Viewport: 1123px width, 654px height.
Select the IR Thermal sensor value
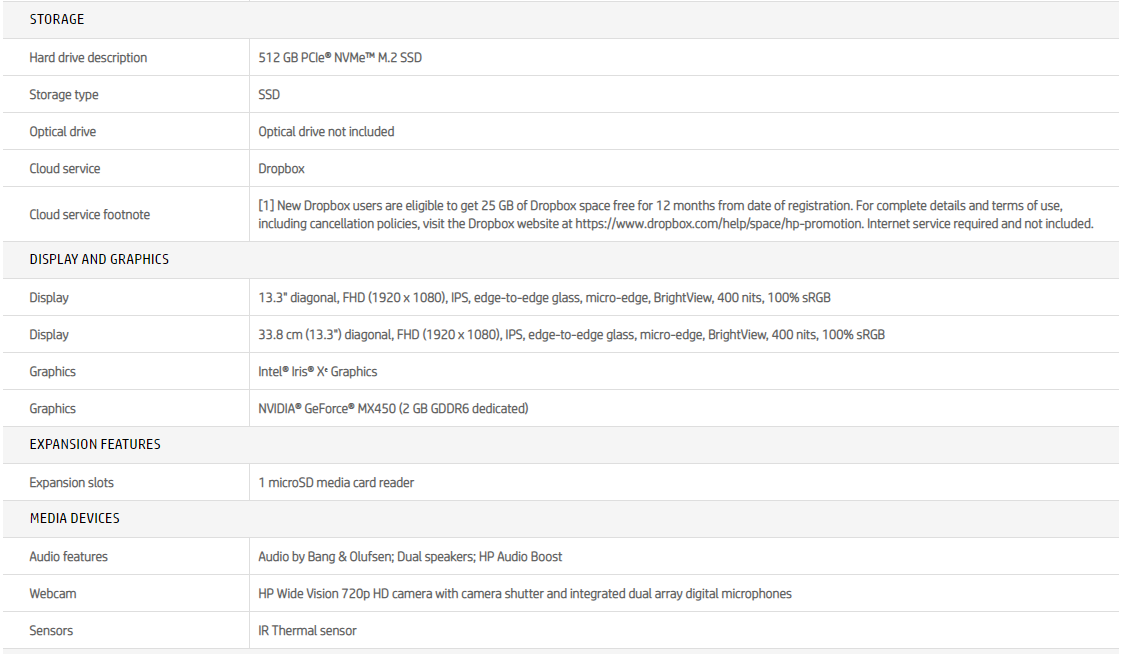[307, 631]
